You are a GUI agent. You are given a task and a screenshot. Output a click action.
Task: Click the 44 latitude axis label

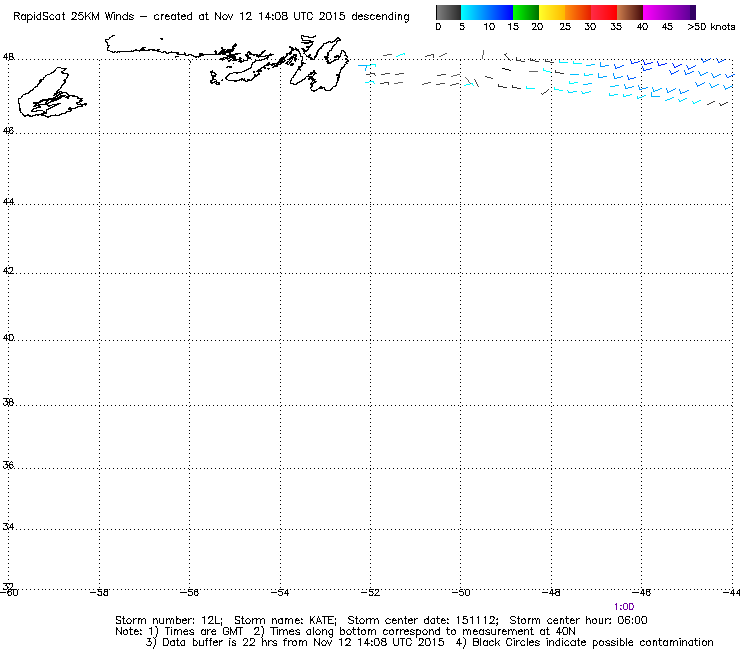pyautogui.click(x=8, y=202)
